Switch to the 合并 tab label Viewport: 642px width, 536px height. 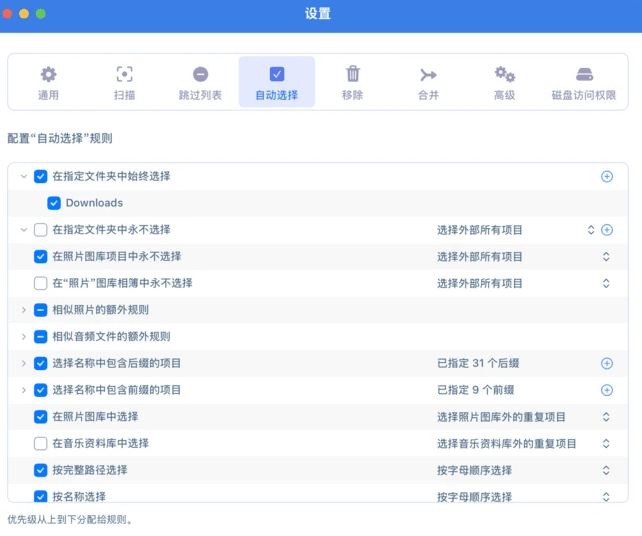coord(428,95)
